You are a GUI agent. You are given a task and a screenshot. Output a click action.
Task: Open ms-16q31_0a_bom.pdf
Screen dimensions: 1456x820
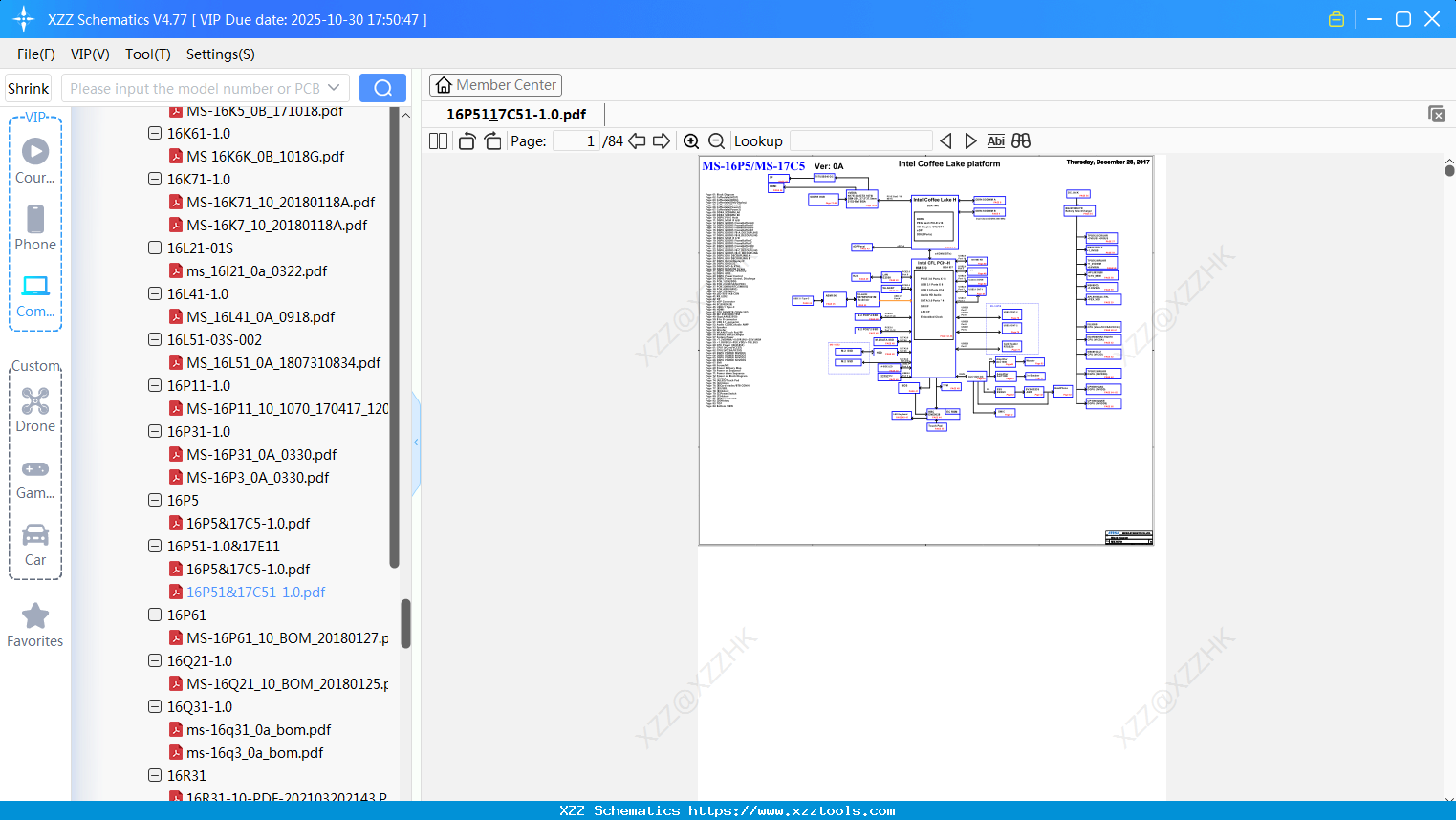pyautogui.click(x=258, y=729)
